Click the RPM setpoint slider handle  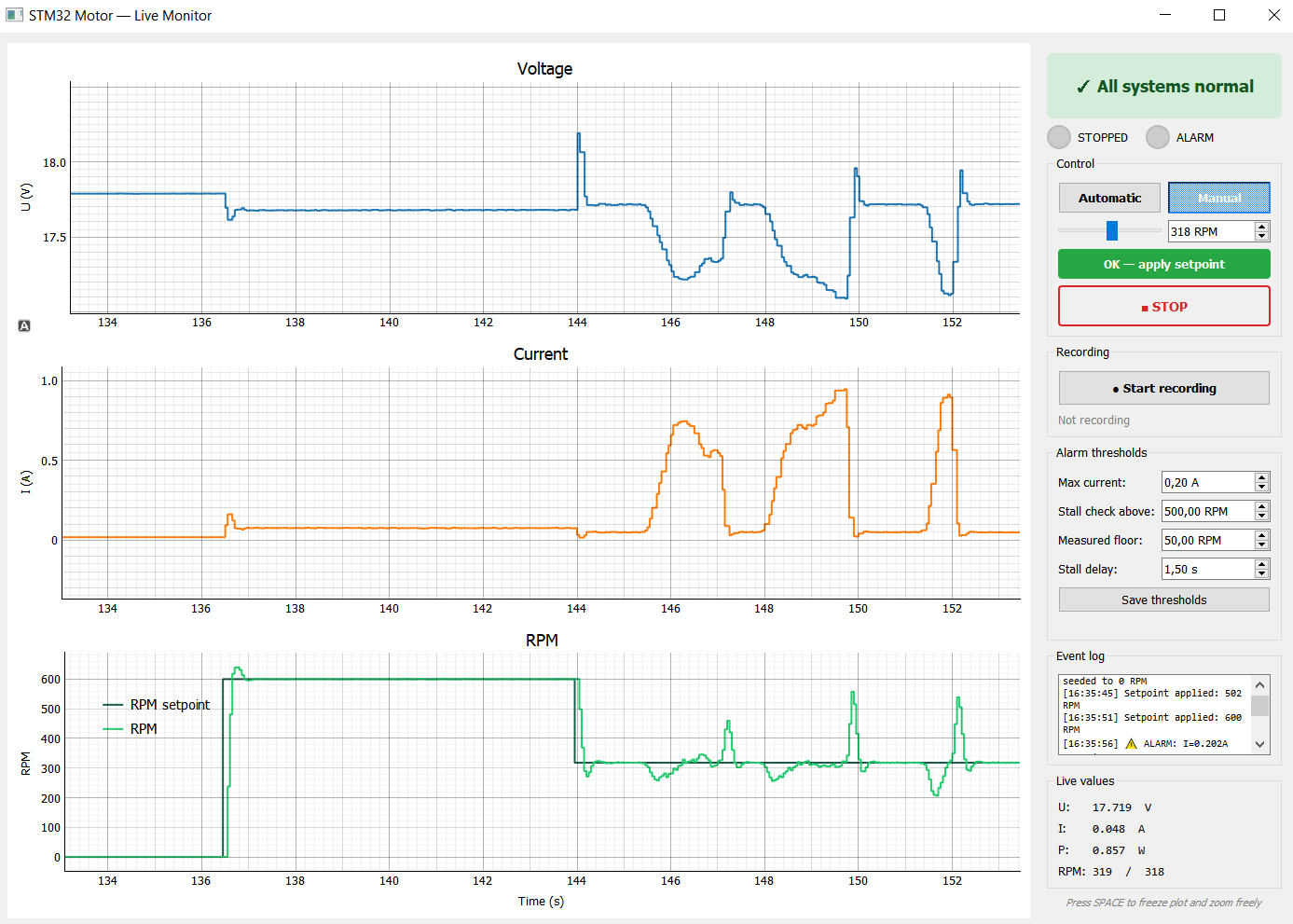pyautogui.click(x=1112, y=230)
